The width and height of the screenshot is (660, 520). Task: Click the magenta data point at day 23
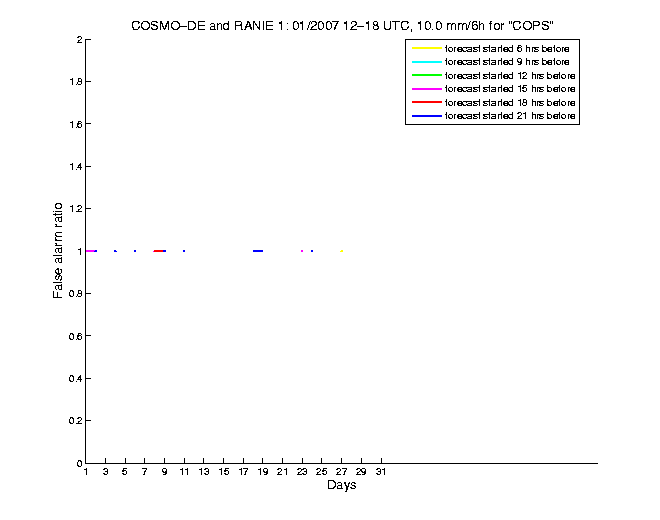[x=302, y=251]
